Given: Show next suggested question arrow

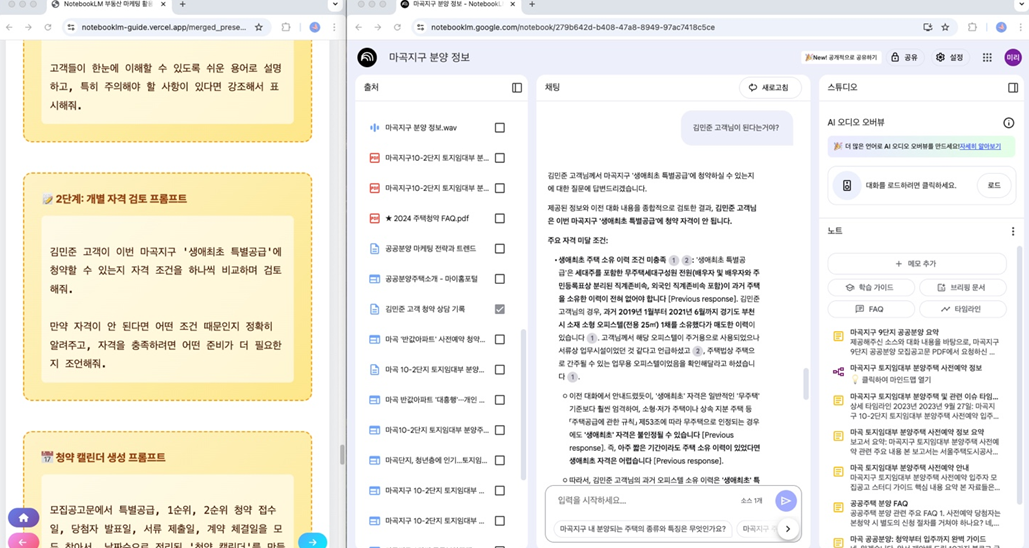Looking at the screenshot, I should pyautogui.click(x=788, y=528).
